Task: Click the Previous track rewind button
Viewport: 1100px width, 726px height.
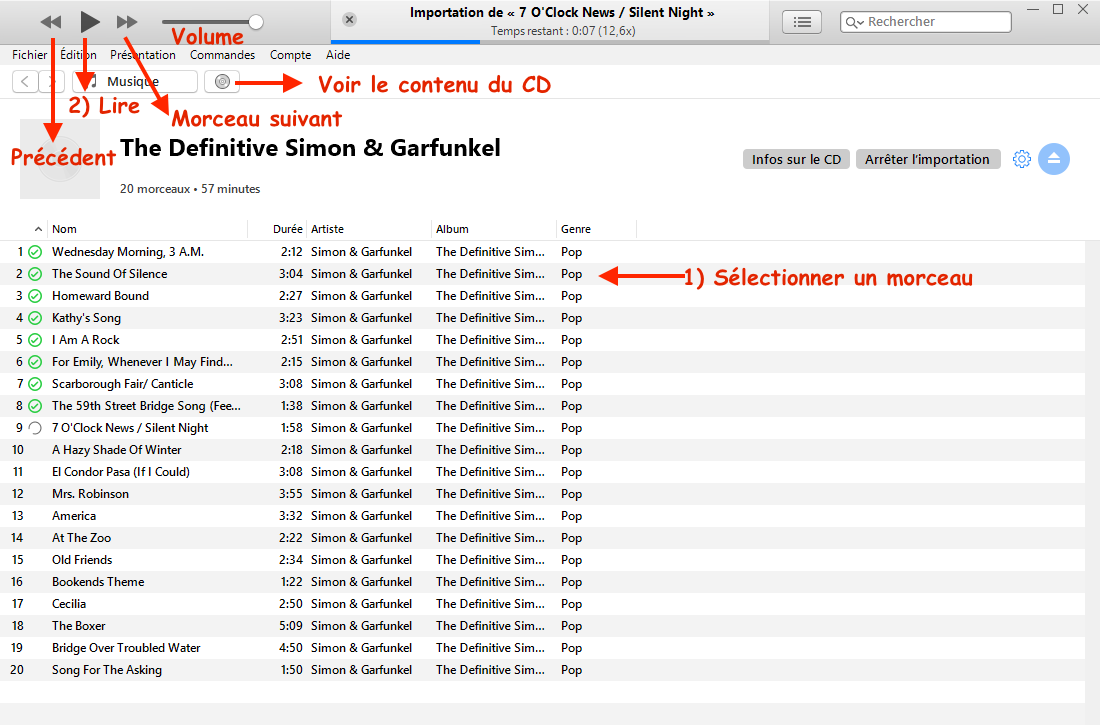Action: point(51,22)
